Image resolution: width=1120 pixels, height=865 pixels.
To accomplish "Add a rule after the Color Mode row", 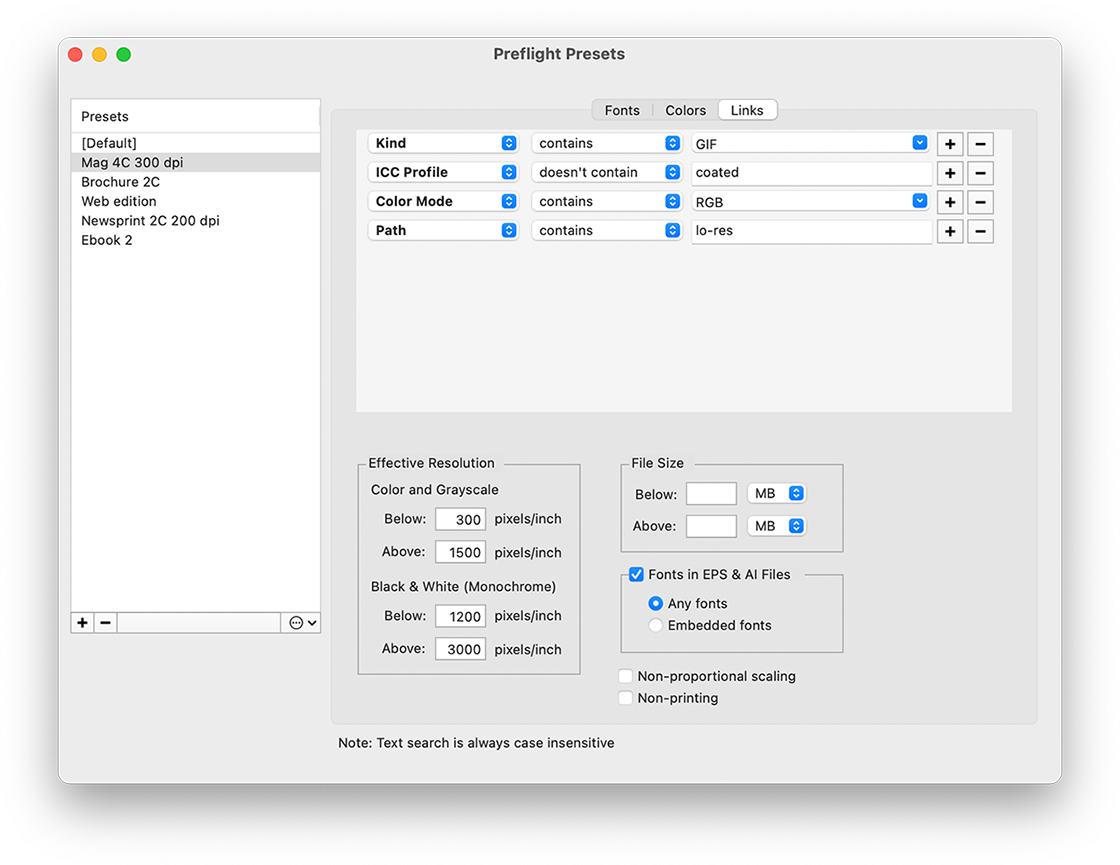I will 949,201.
